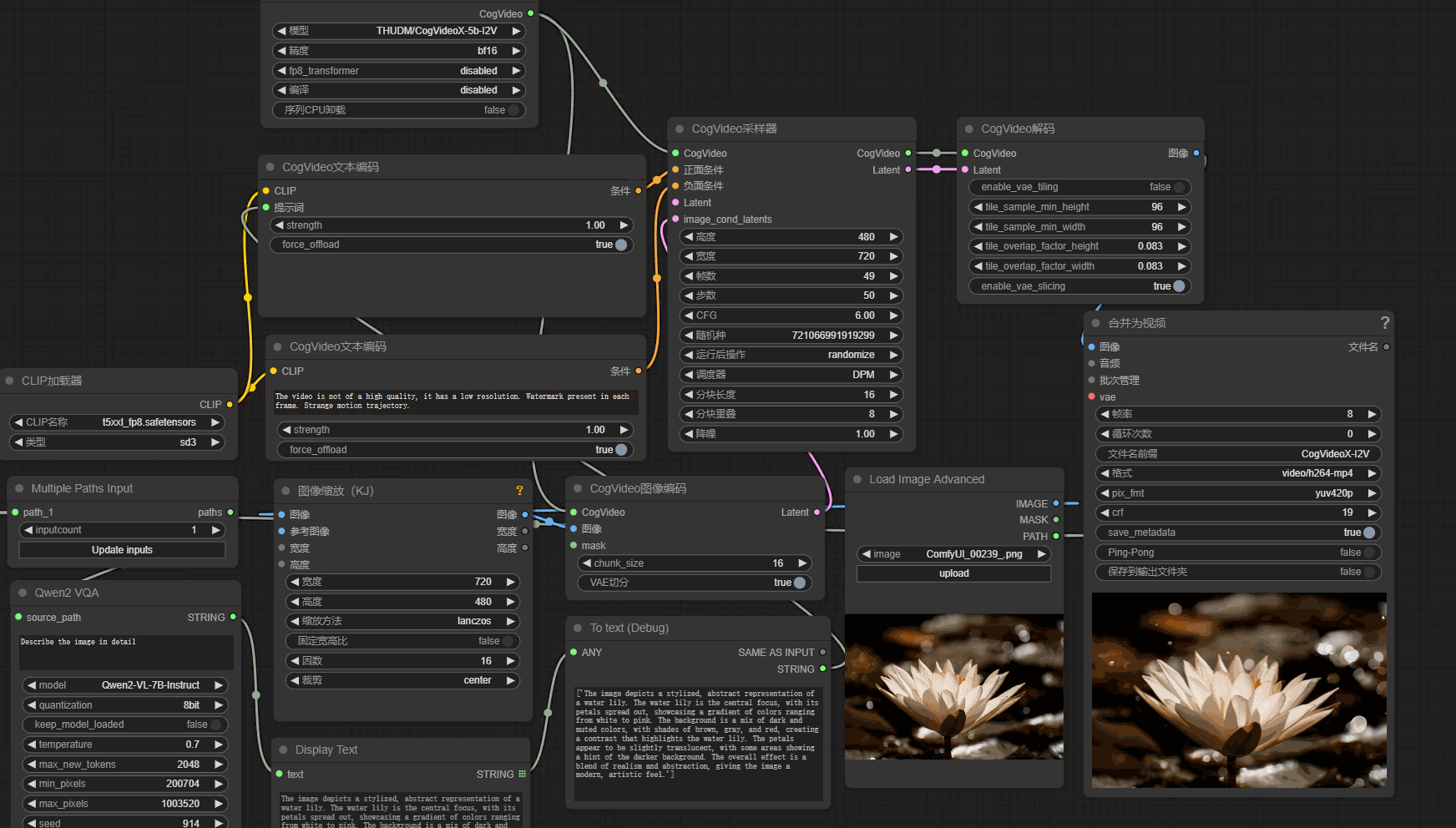Click the negative prompt text box about low resolution
The height and width of the screenshot is (828, 1456).
click(455, 401)
